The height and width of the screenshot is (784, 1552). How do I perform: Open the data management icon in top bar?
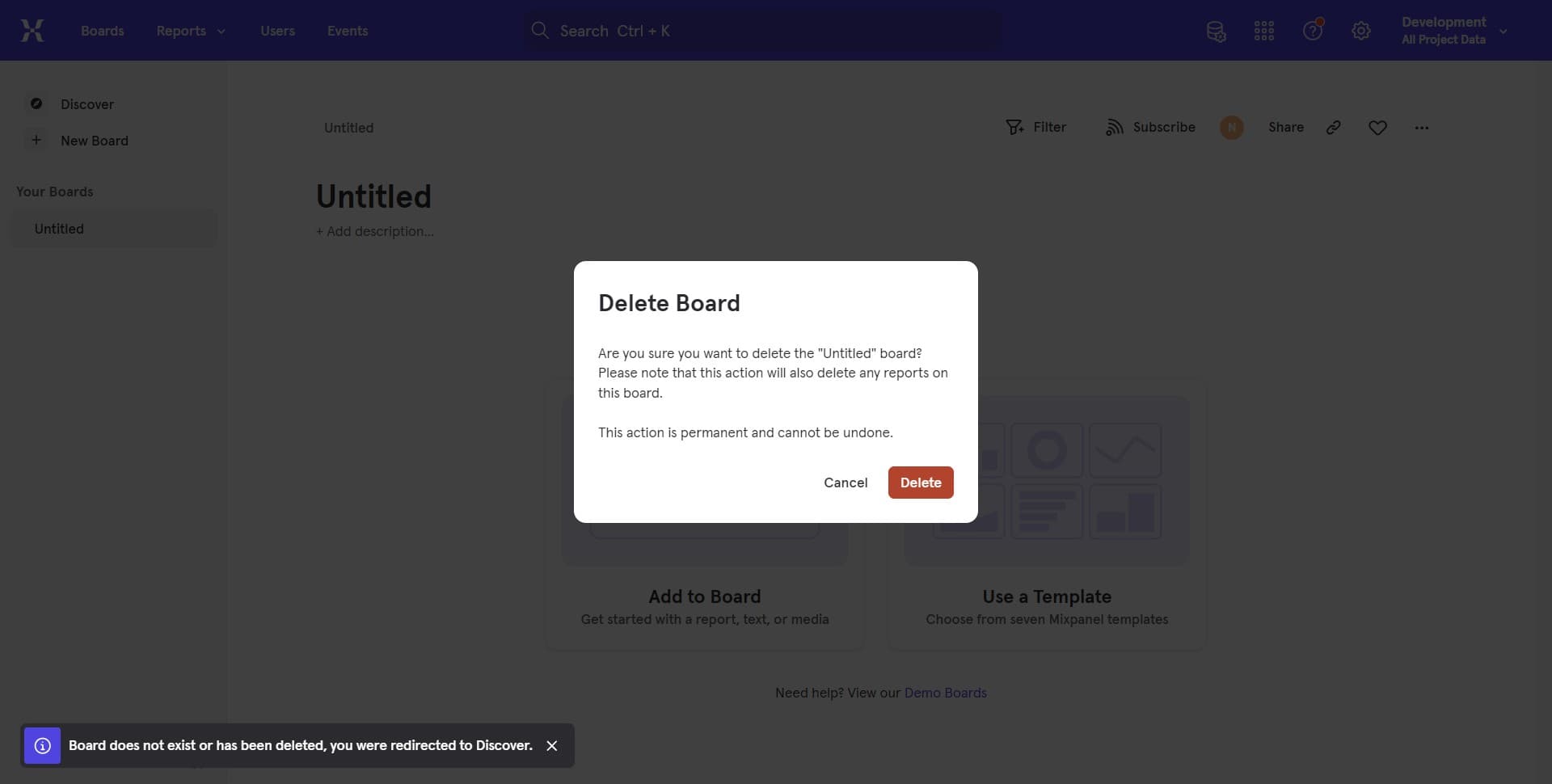(1216, 31)
